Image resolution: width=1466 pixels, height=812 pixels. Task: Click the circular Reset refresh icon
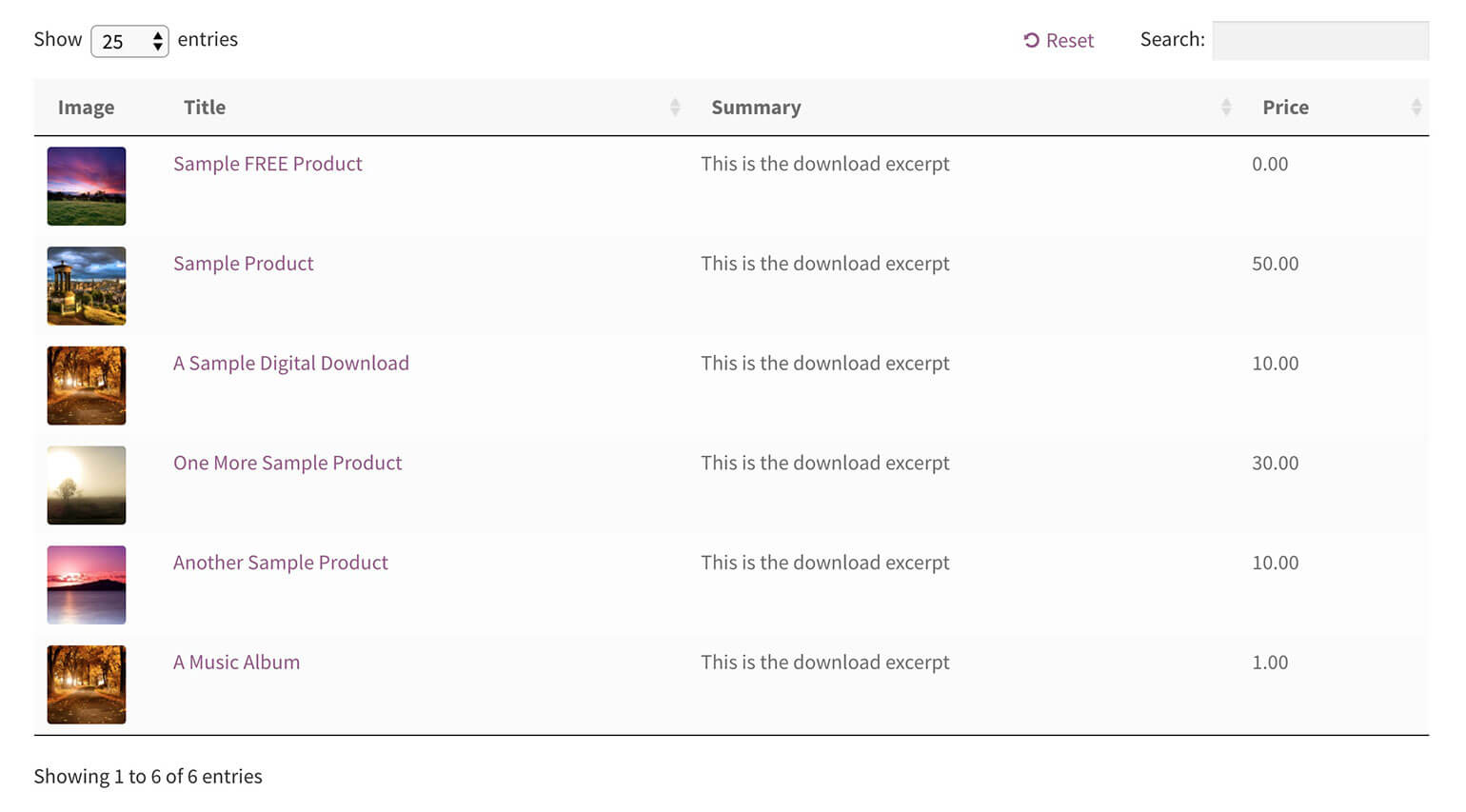(1030, 40)
